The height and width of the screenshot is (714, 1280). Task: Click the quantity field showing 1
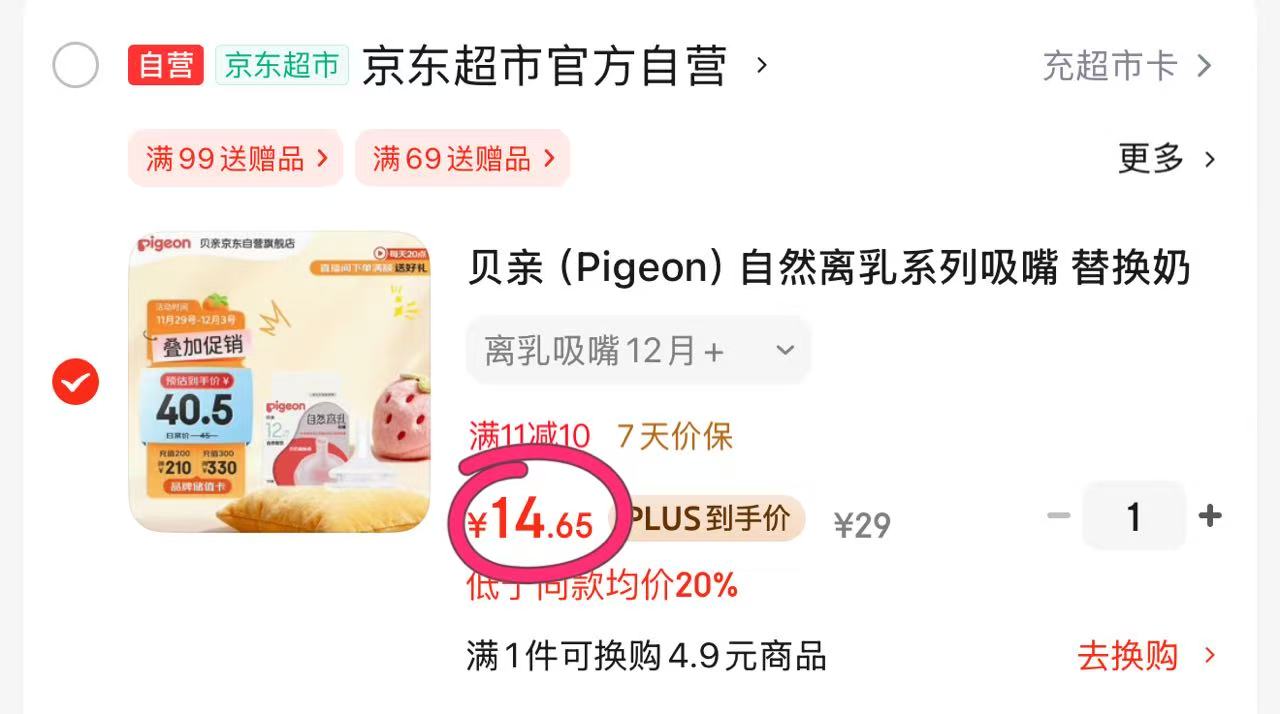point(1134,516)
